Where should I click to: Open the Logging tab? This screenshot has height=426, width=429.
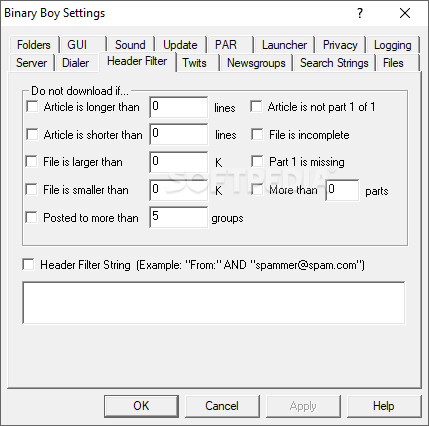(393, 45)
